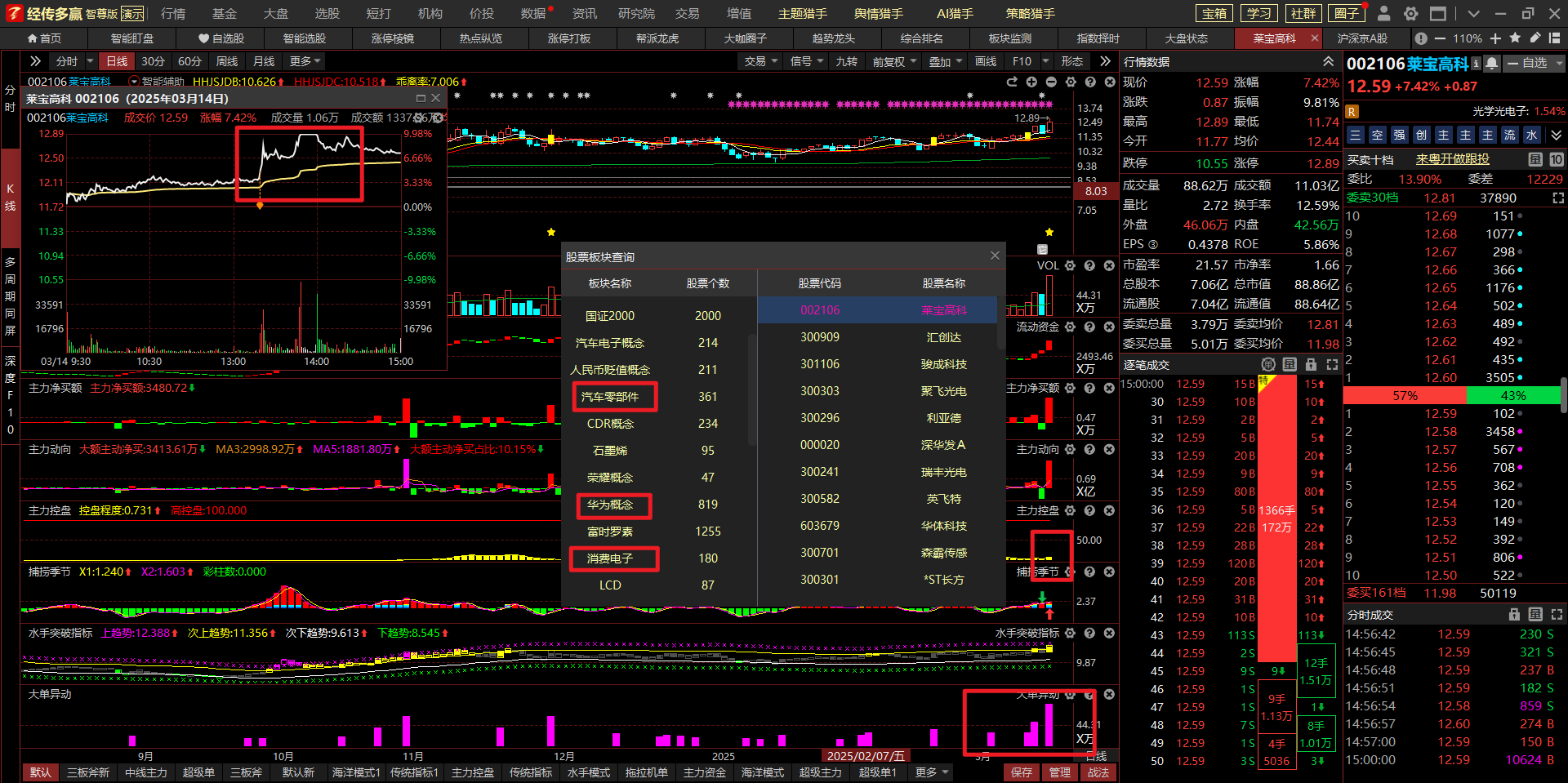Select 汽车零部件 in the 股票板块查询 list
The height and width of the screenshot is (783, 1568).
(610, 397)
